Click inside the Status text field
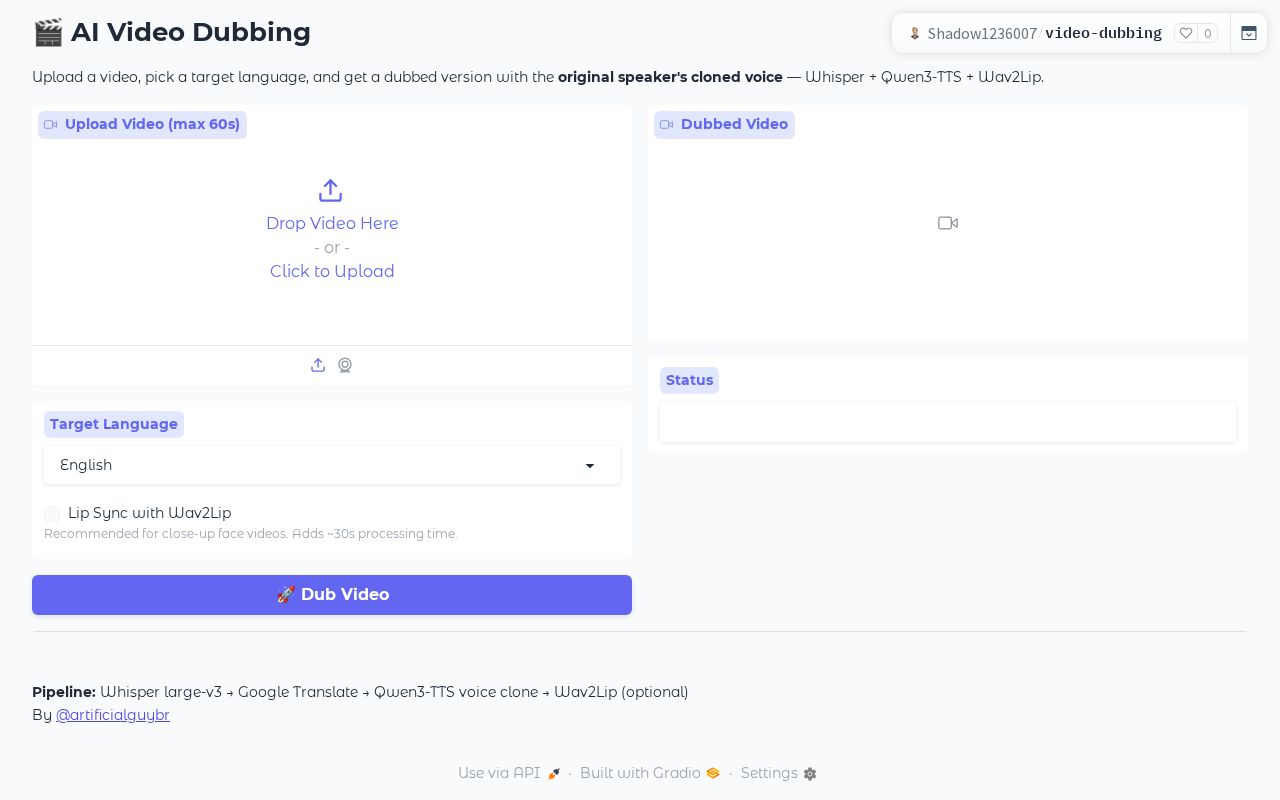 [948, 422]
